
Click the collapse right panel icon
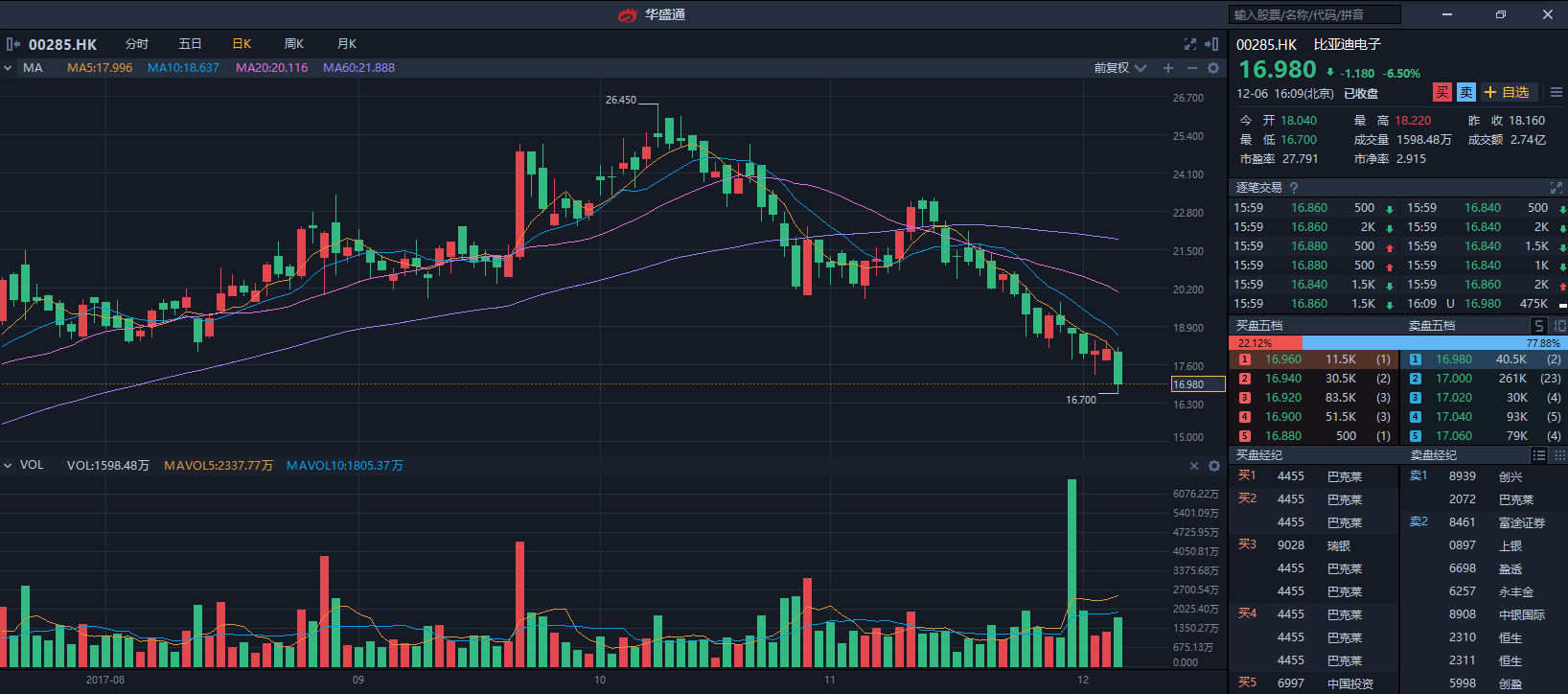pos(1211,44)
